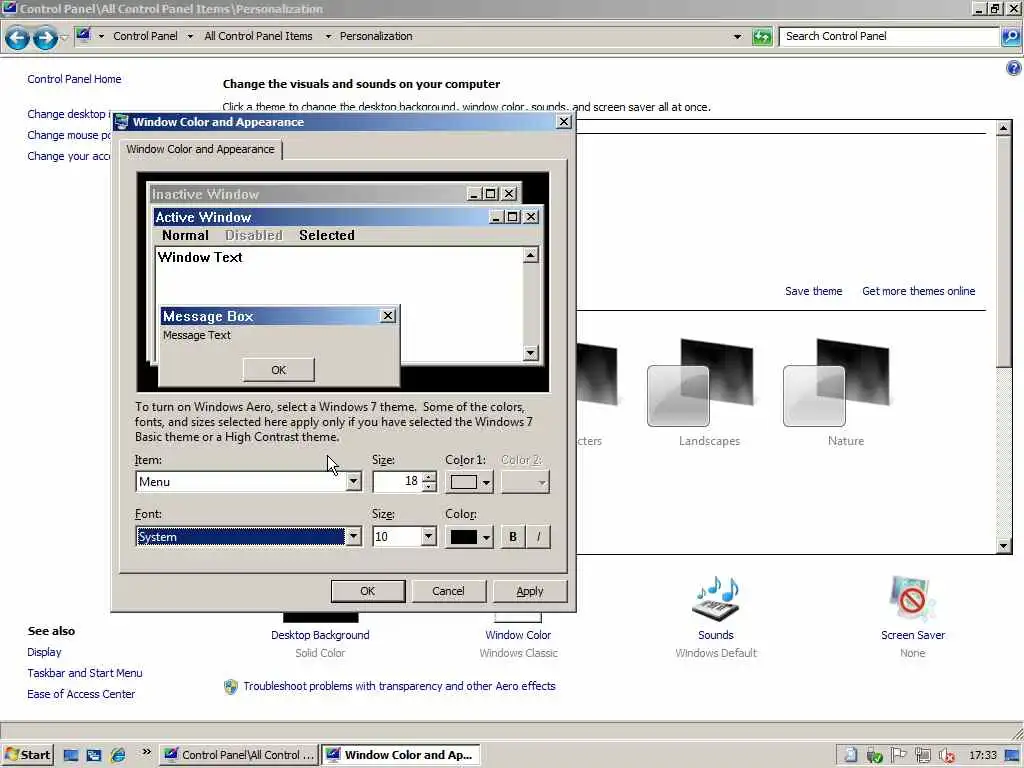Click Cancel in the appearance dialog
Screen dimensions: 1024x768
[x=448, y=591]
